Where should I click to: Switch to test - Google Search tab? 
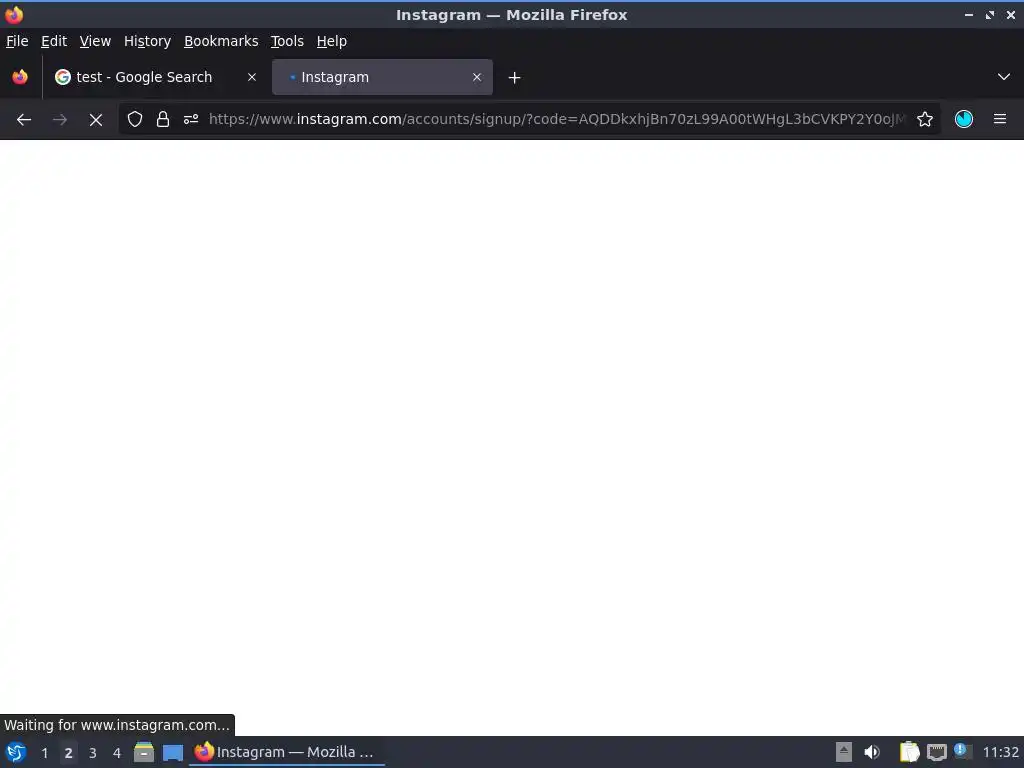tap(156, 77)
